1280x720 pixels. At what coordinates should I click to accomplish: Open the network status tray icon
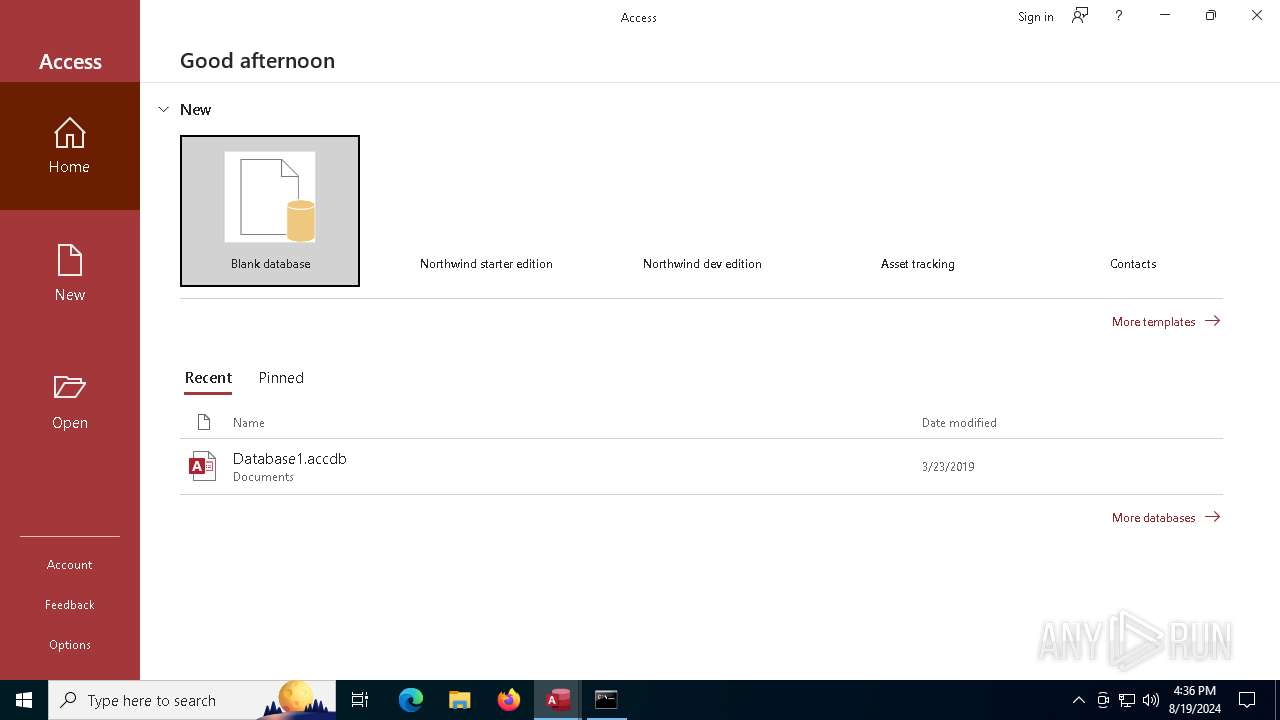click(x=1127, y=700)
